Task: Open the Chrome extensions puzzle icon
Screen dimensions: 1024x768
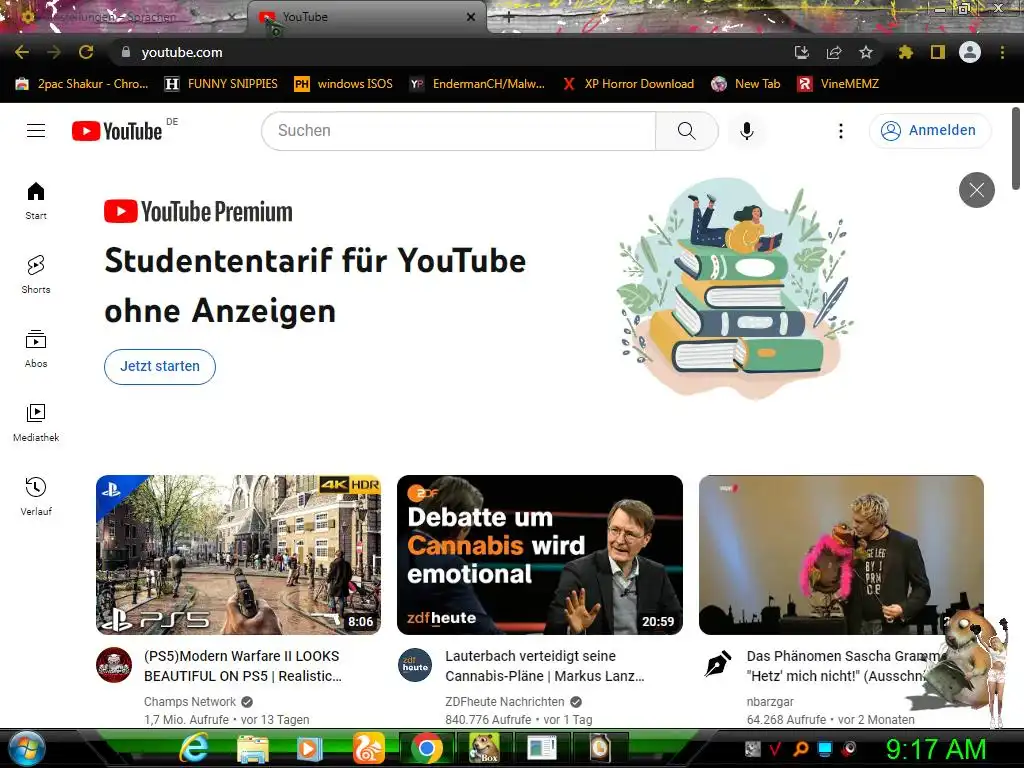Action: pyautogui.click(x=906, y=52)
